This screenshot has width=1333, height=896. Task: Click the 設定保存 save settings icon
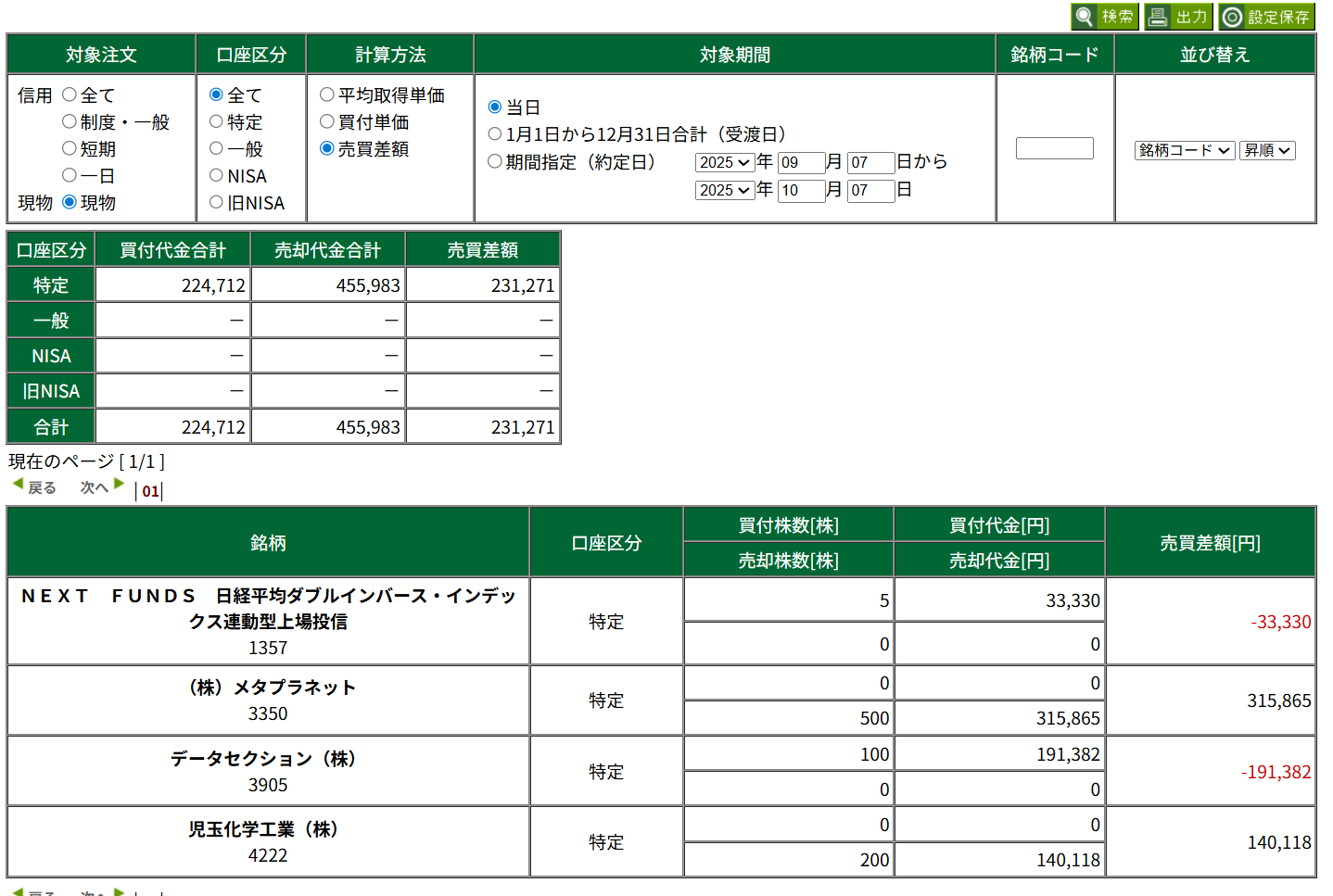point(1232,17)
